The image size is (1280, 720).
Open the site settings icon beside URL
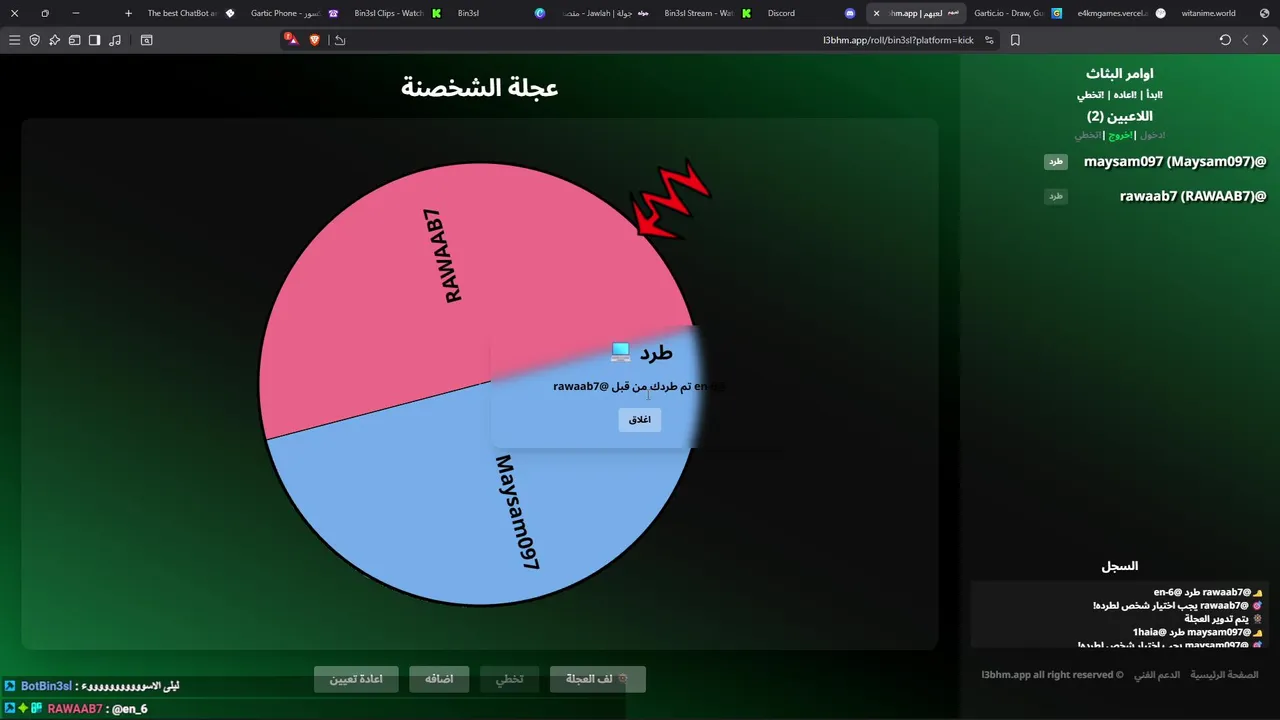[x=989, y=40]
